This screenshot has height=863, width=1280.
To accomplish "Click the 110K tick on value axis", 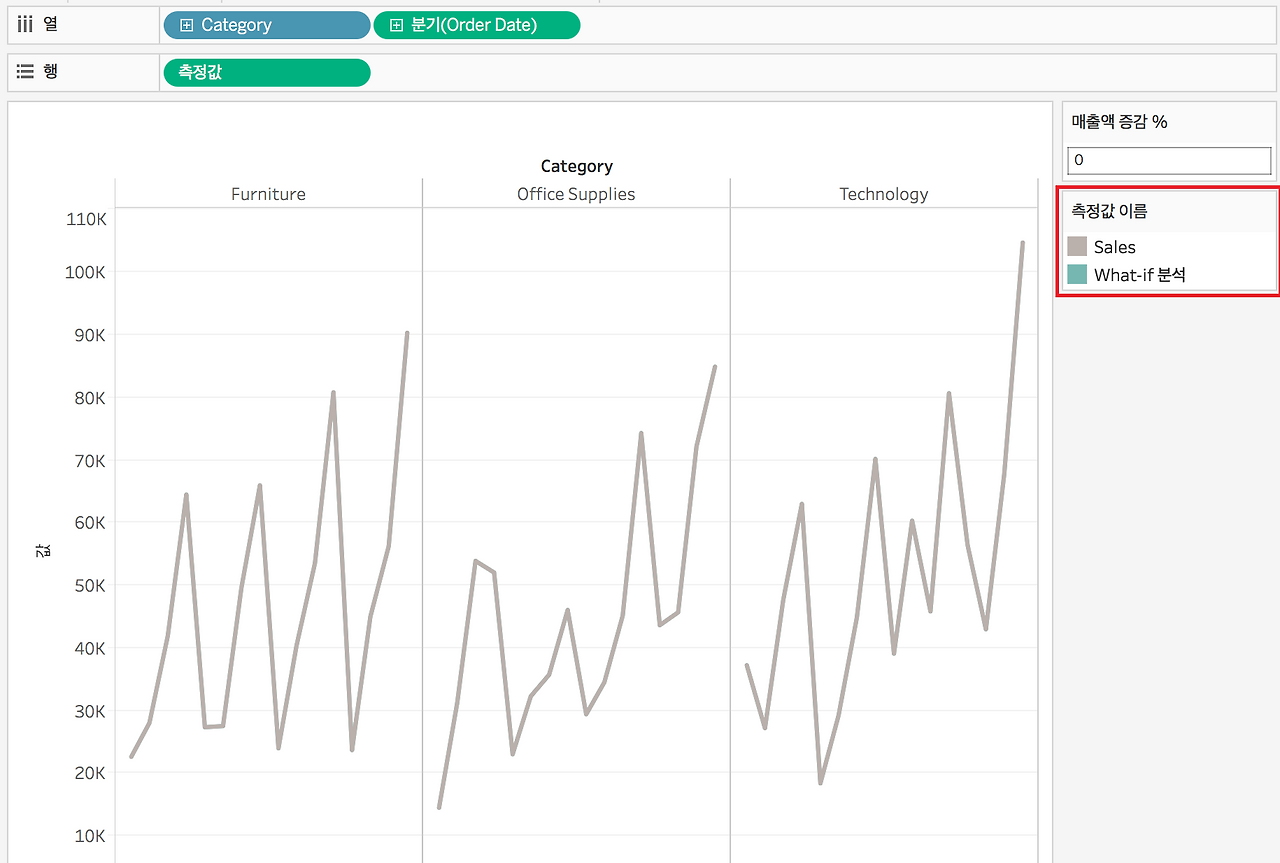I will 86,219.
